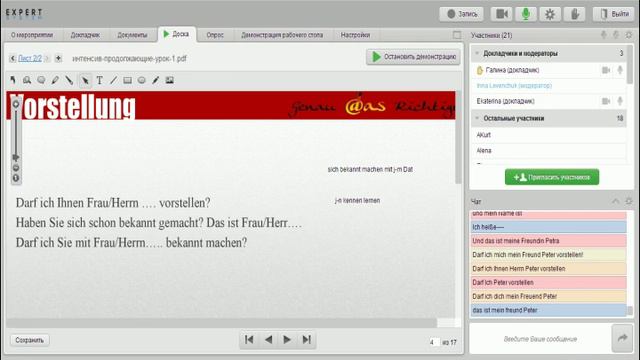The width and height of the screenshot is (640, 360).
Task: Open the Настройки tab
Action: click(x=356, y=35)
